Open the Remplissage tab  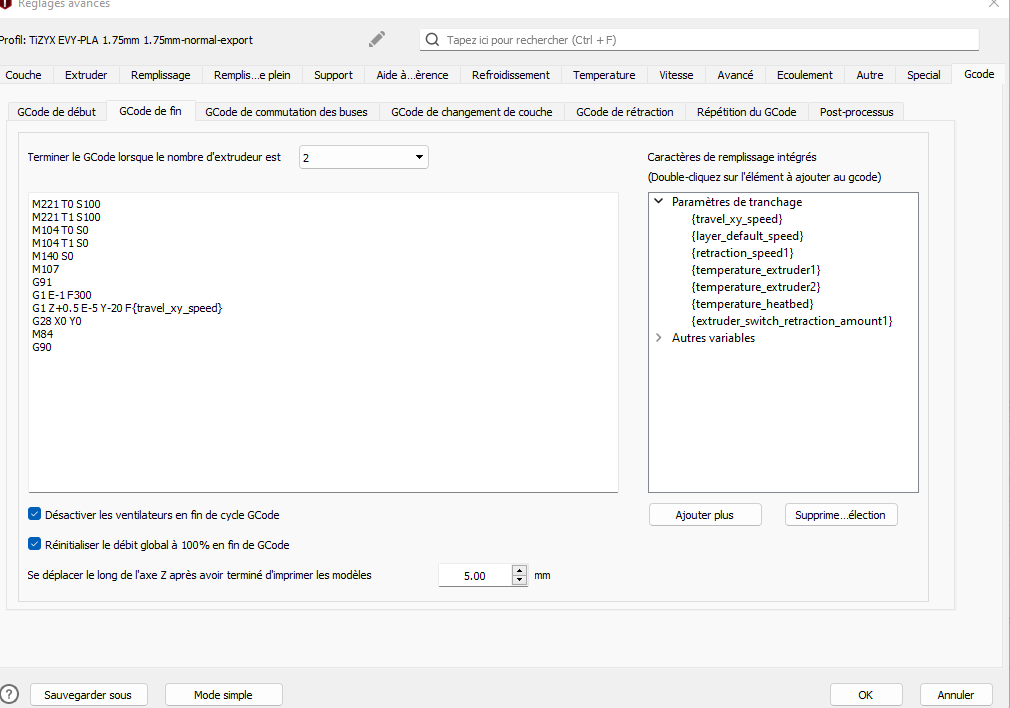[x=160, y=75]
